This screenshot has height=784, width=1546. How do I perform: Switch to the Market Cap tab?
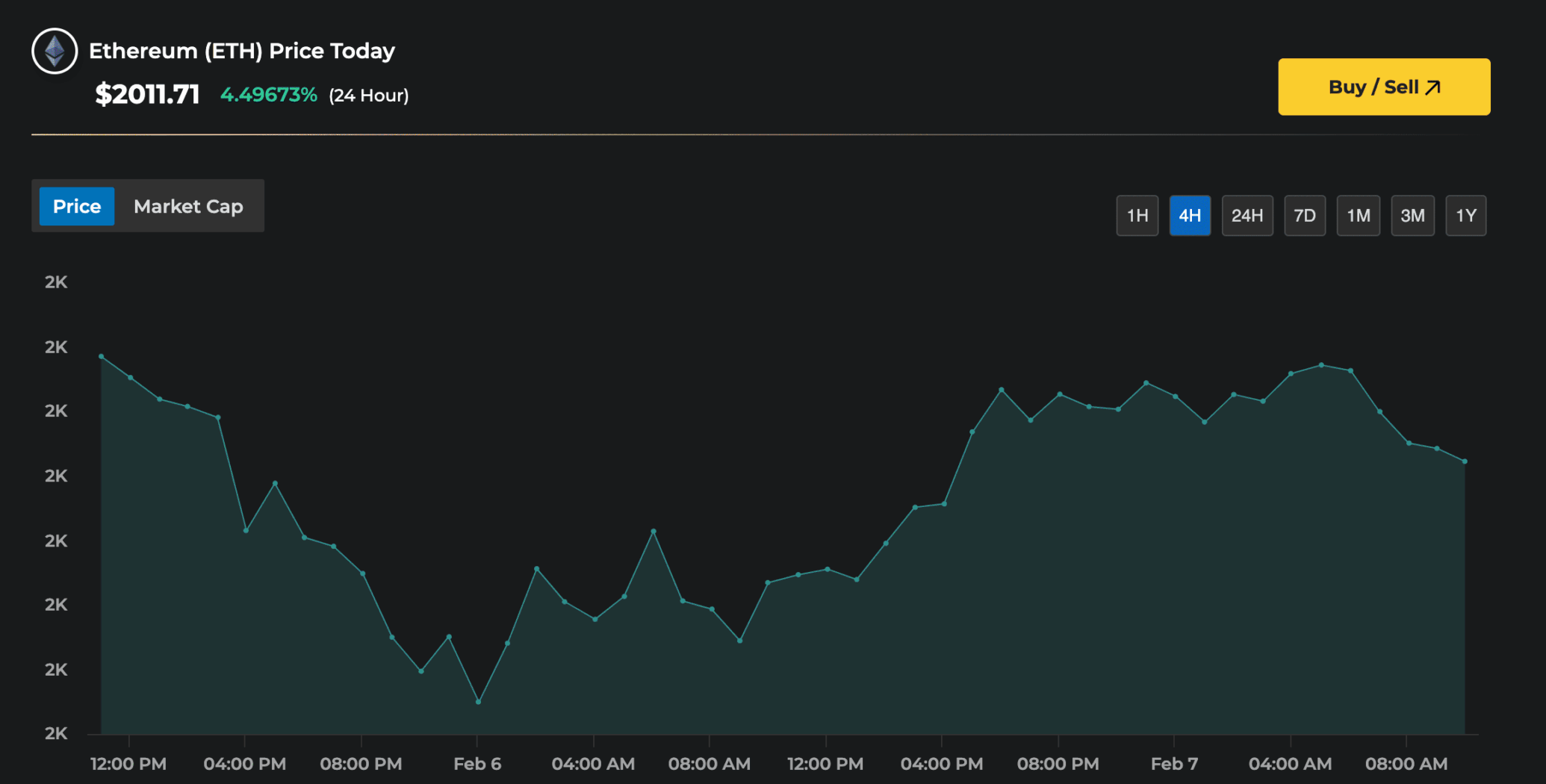click(188, 206)
